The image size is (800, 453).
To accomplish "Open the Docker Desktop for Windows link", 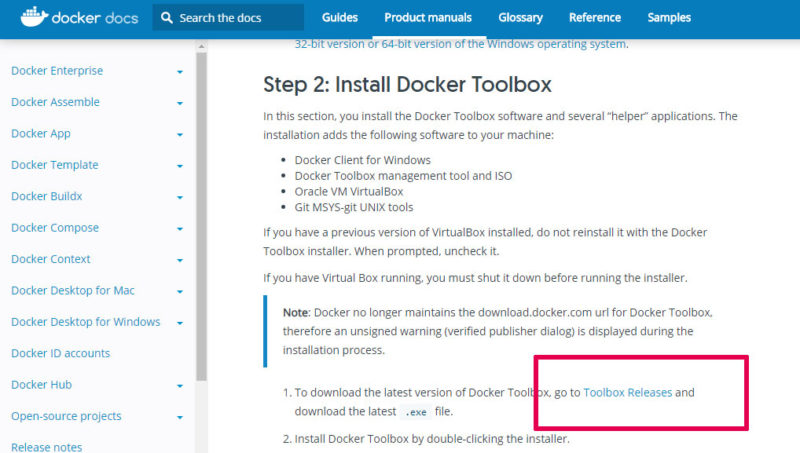I will click(86, 322).
